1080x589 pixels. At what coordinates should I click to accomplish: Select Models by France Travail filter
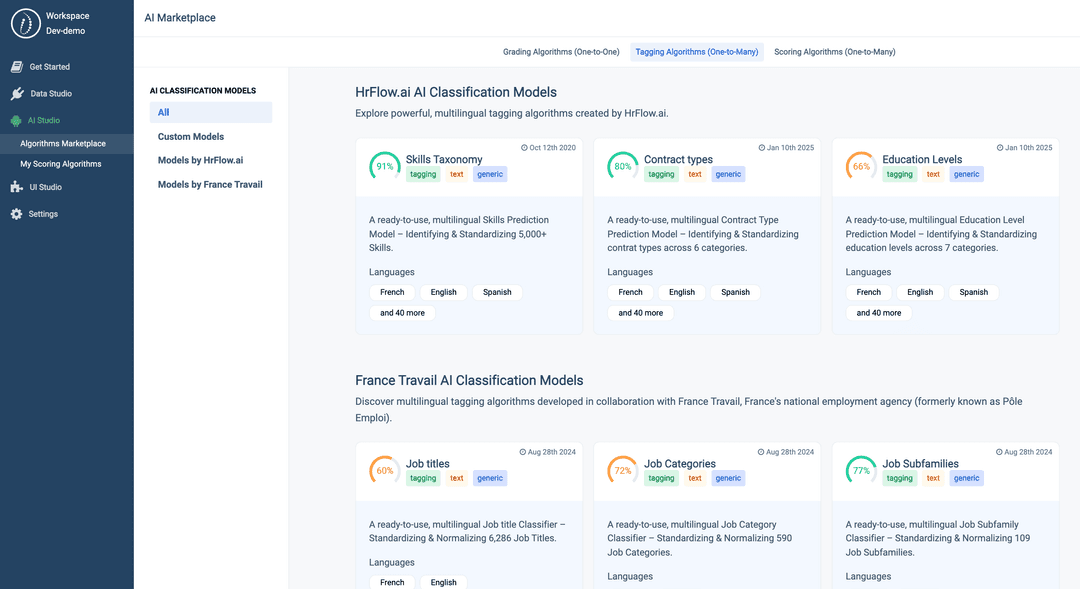pos(208,184)
